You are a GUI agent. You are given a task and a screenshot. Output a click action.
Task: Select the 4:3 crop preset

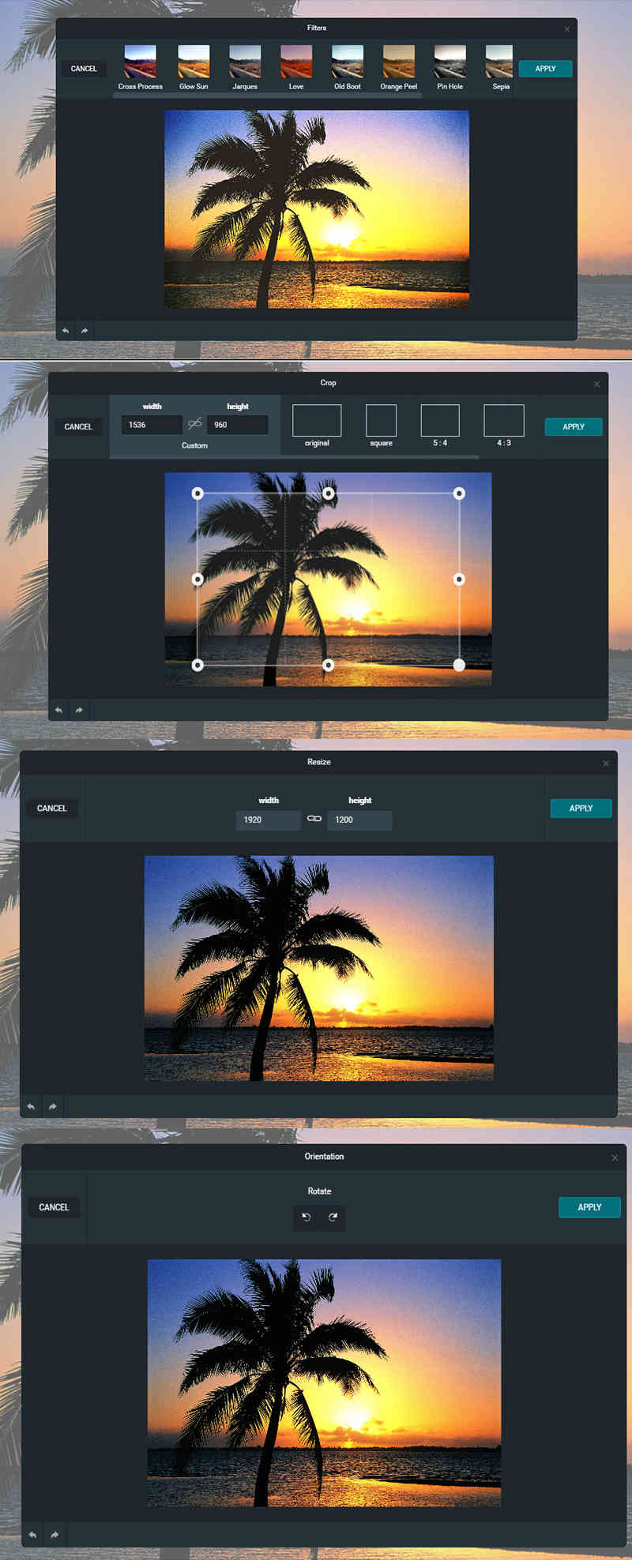click(x=504, y=421)
